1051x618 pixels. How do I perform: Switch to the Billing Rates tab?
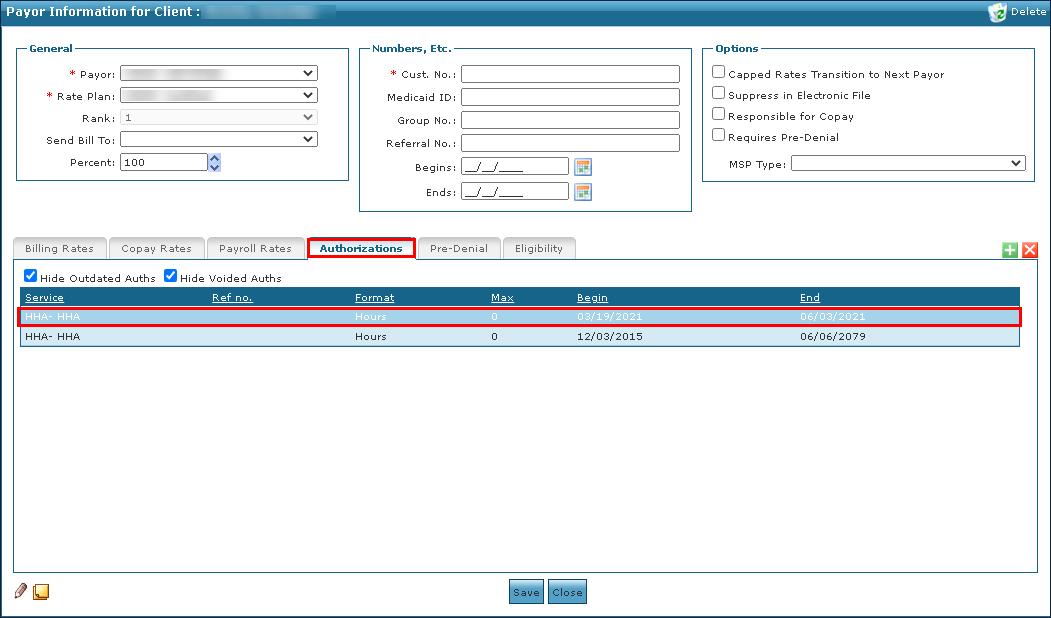click(x=59, y=248)
